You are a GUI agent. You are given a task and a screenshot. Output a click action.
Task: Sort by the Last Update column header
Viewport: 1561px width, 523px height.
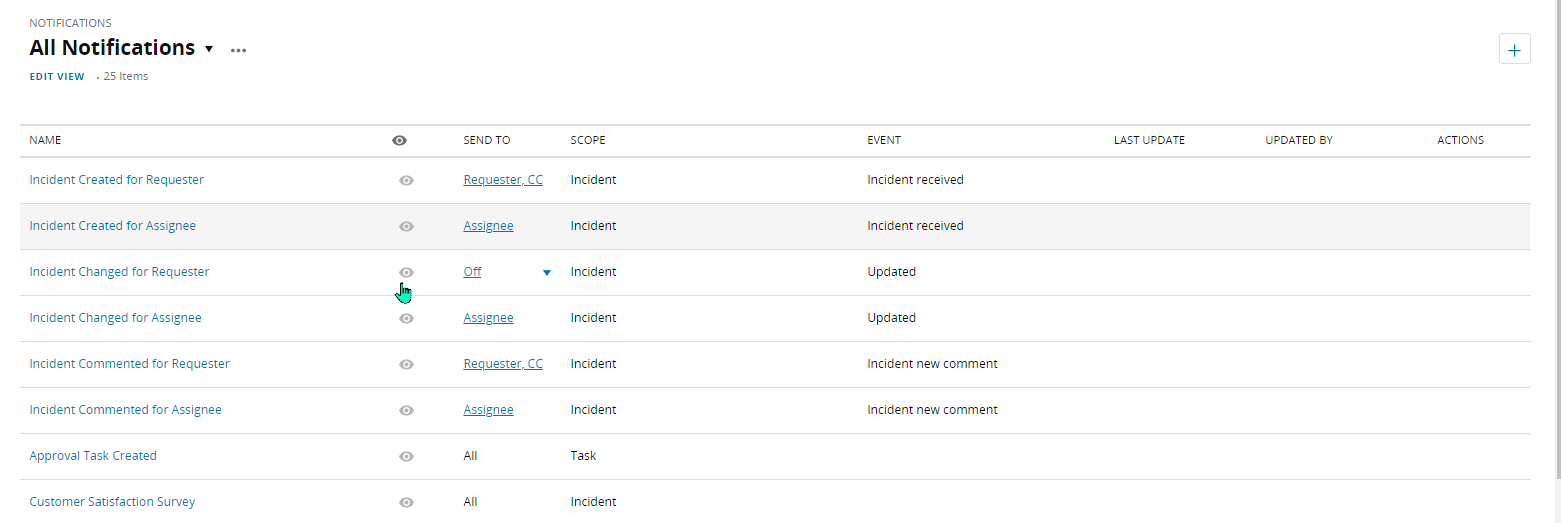[x=1149, y=141]
